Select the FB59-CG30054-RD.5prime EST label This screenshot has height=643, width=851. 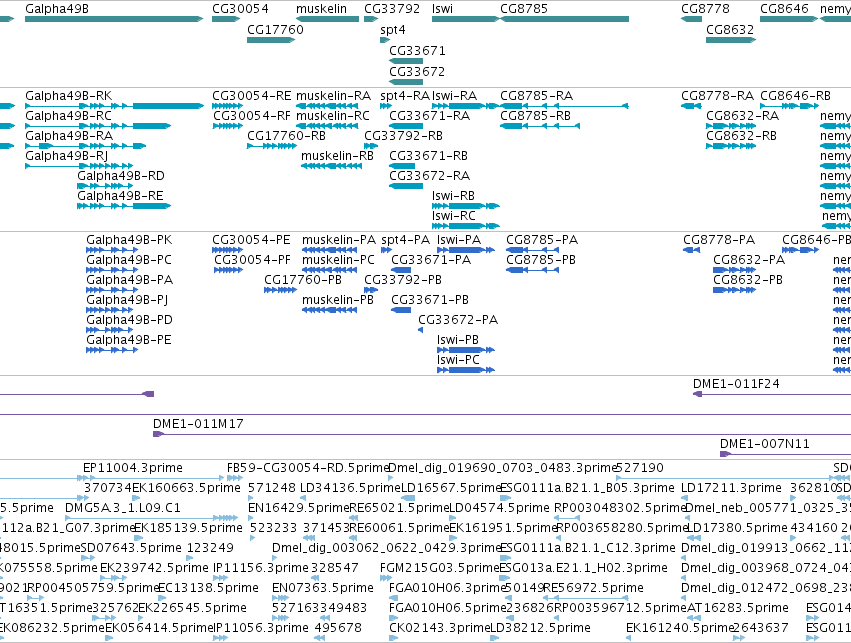click(x=308, y=468)
